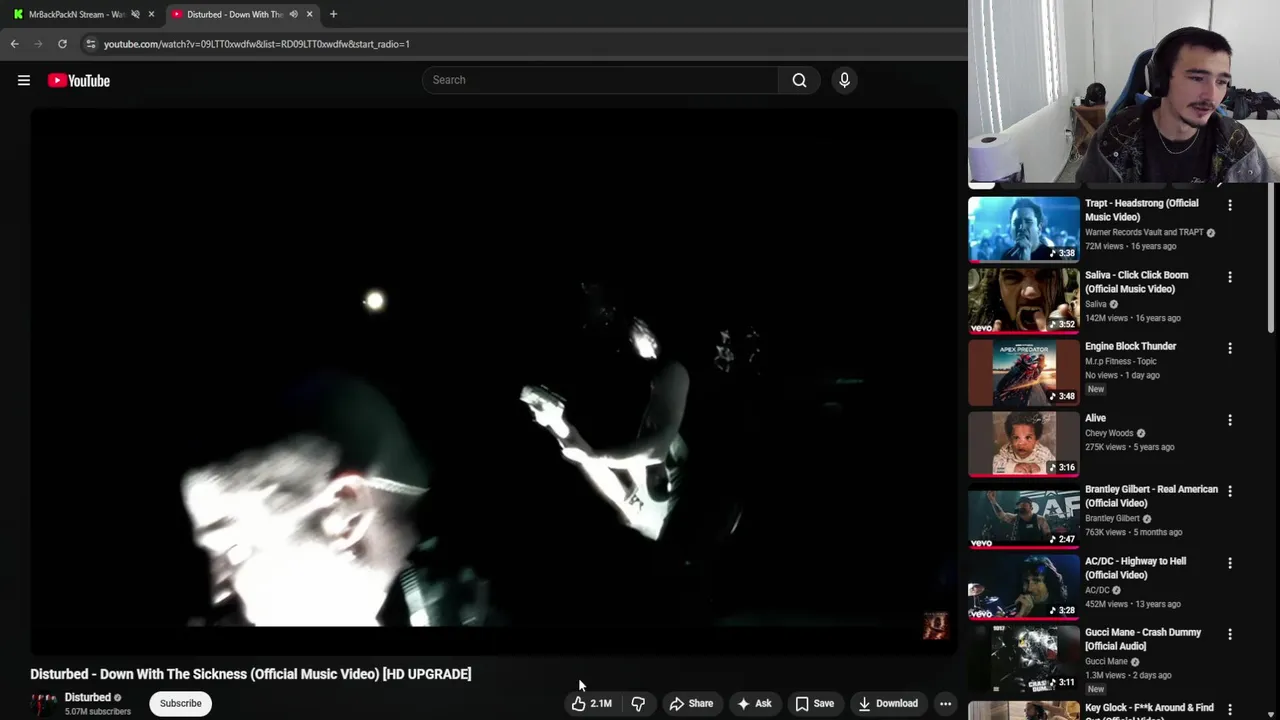Click the channel watermark in video corner

pyautogui.click(x=935, y=626)
